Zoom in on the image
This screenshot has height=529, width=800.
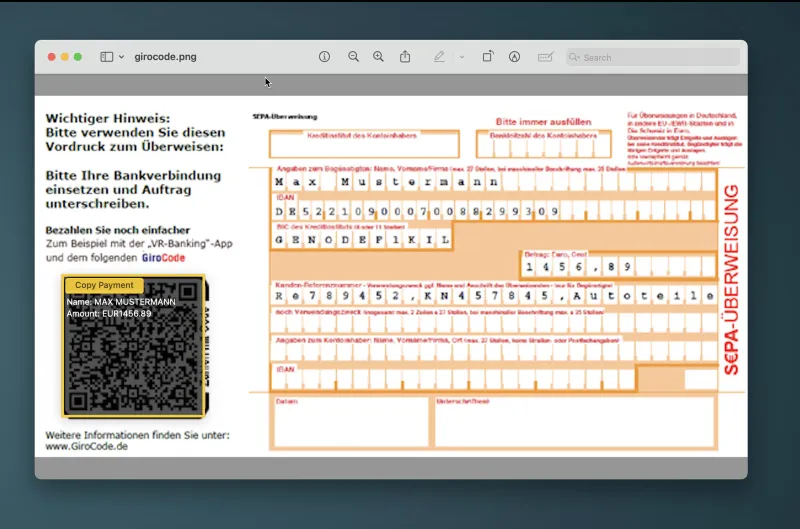(x=378, y=57)
